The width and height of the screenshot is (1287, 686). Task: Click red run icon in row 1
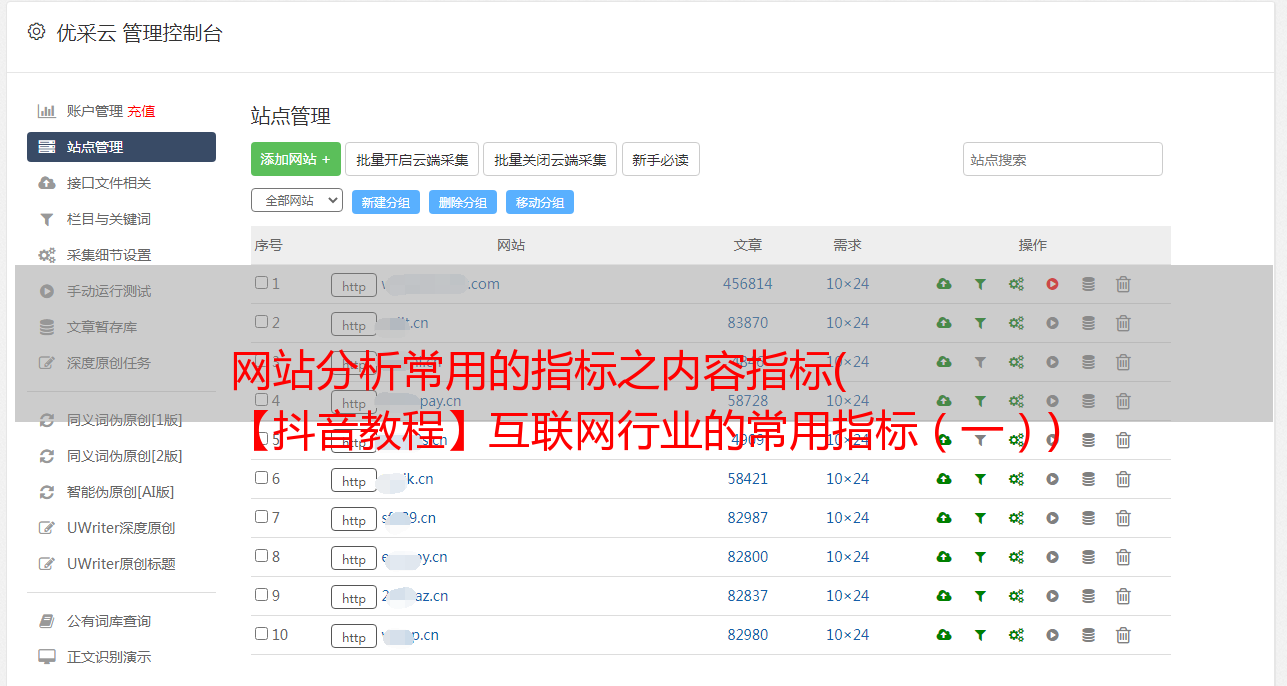tap(1052, 284)
